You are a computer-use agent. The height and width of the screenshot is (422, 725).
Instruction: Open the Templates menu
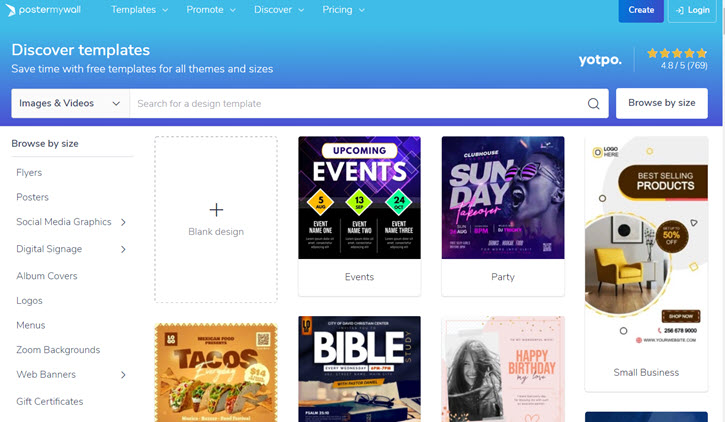[x=139, y=10]
